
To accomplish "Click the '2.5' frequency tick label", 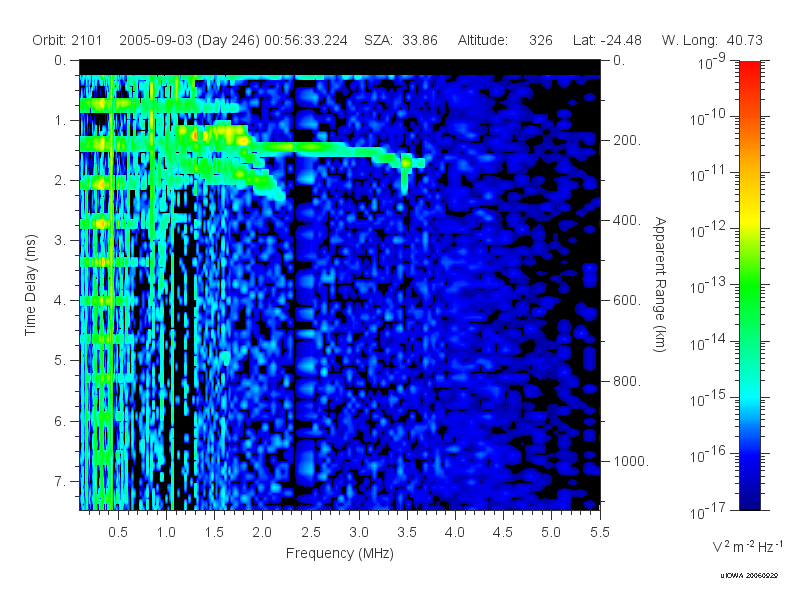I will (x=311, y=532).
